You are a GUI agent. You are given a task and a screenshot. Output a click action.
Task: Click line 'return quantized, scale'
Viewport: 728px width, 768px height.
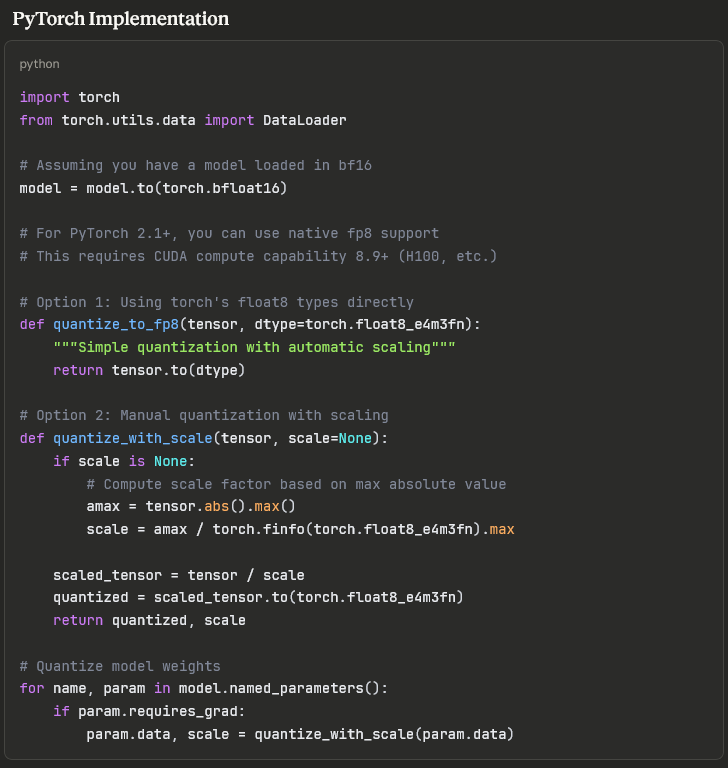pos(149,620)
